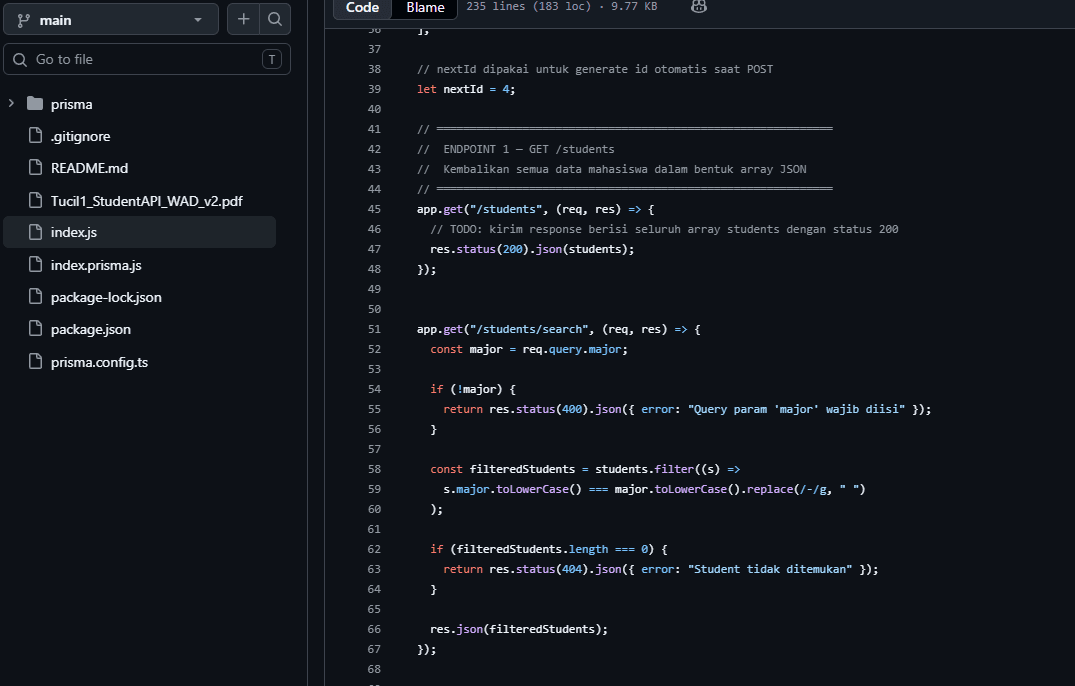Click the folder icon beside prisma
1075x686 pixels.
point(35,103)
